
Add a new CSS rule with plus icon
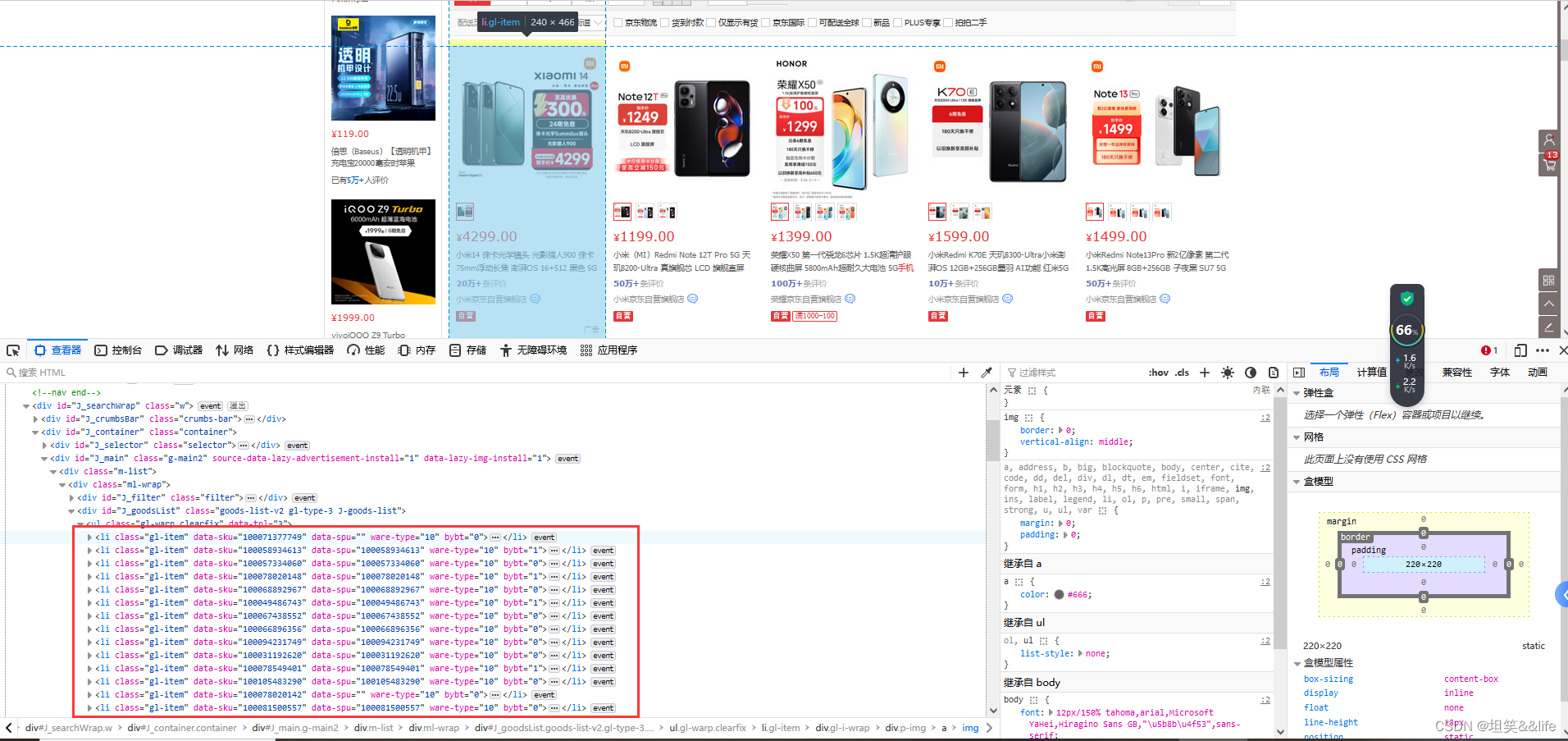coord(1205,373)
